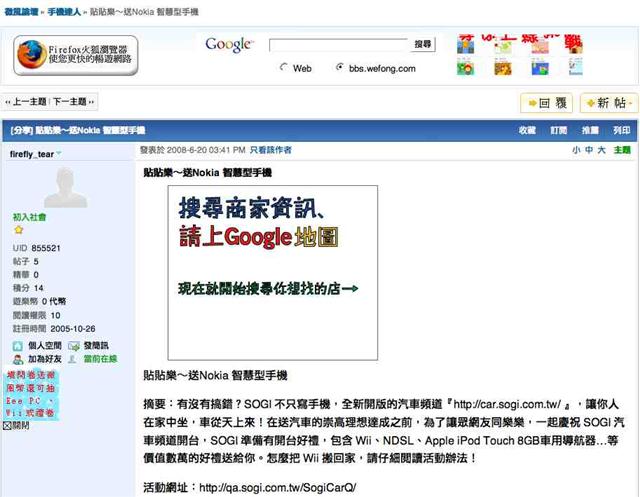Click the 註冊時間 2005-10-26 text
The height and width of the screenshot is (497, 640).
[x=54, y=328]
